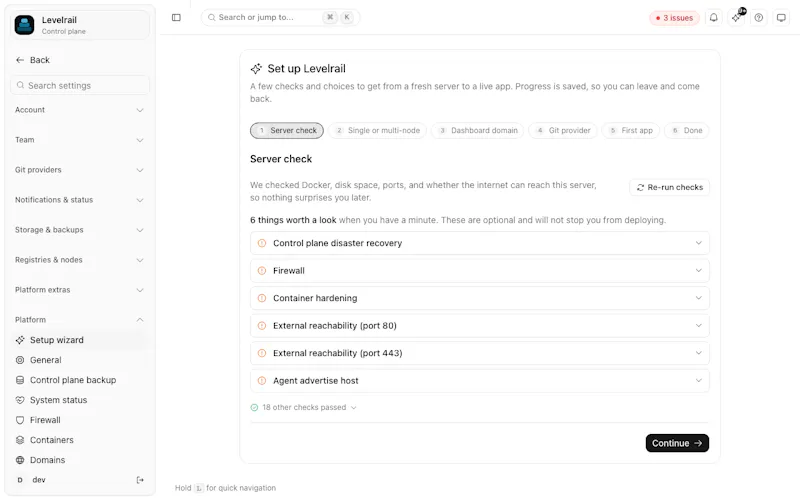Click the Containers stack icon

20,440
